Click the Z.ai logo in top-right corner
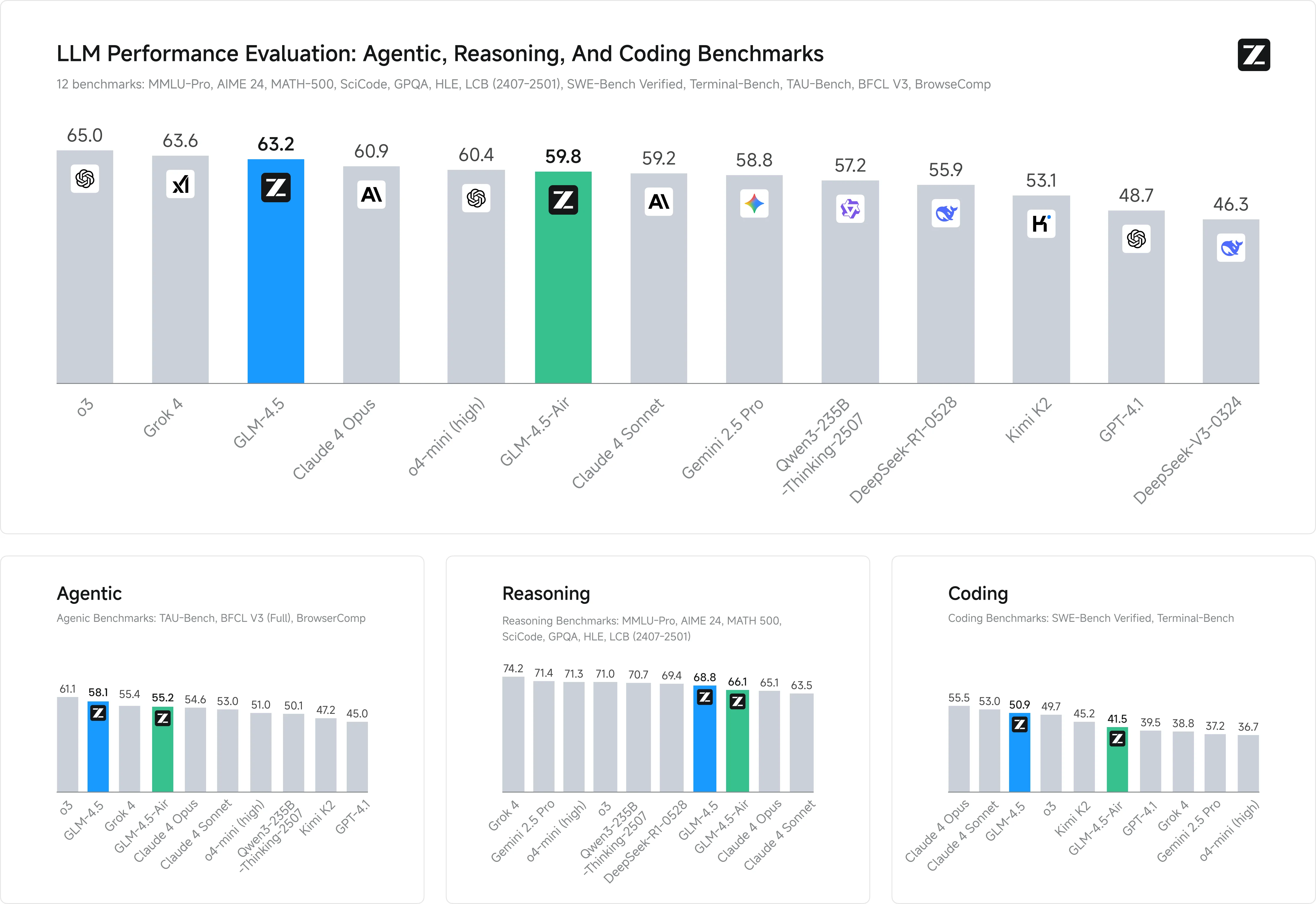 (x=1254, y=55)
